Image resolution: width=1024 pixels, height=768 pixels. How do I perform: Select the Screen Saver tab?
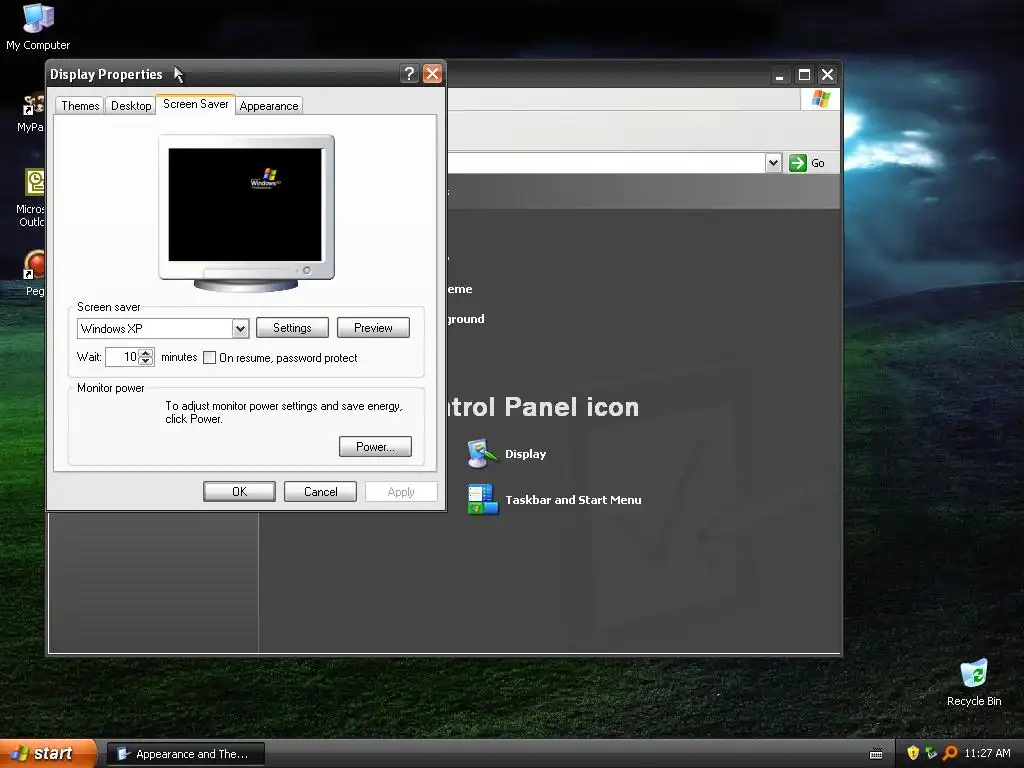195,104
